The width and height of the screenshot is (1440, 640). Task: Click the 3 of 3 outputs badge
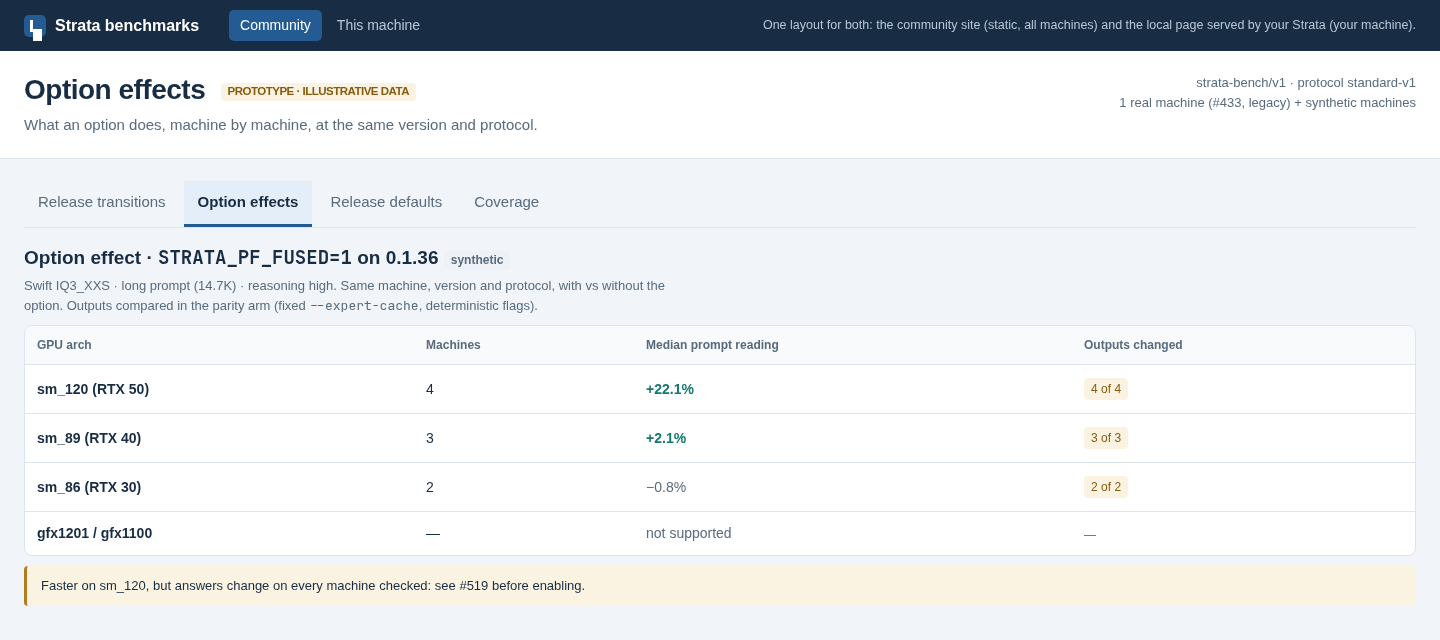tap(1106, 438)
